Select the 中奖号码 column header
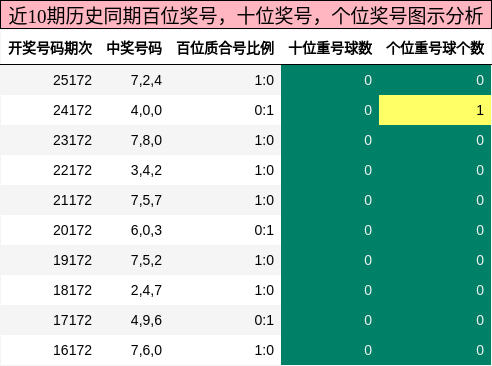The image size is (492, 366). pos(134,48)
